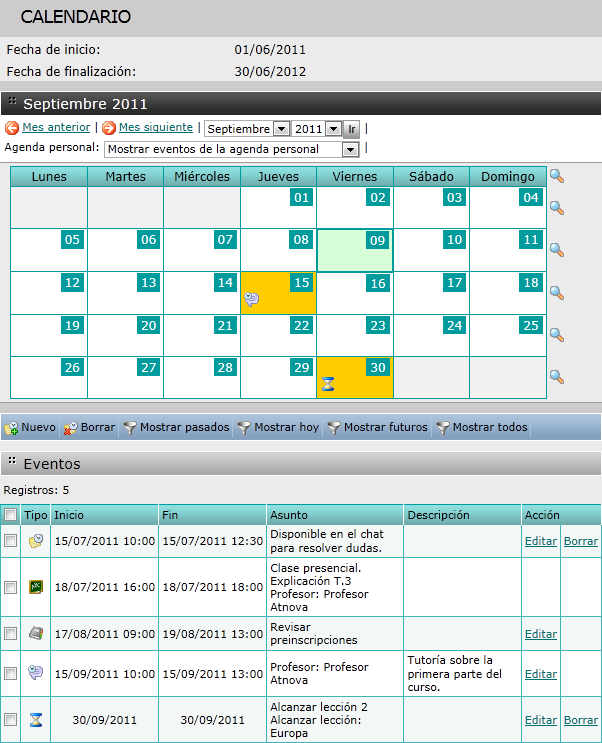Select day 26 in the calendar
Screen dimensions: 602x743
tap(72, 367)
